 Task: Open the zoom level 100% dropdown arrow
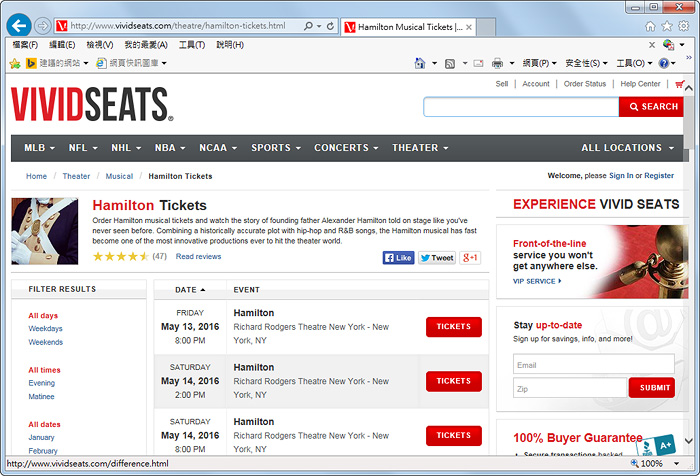676,463
